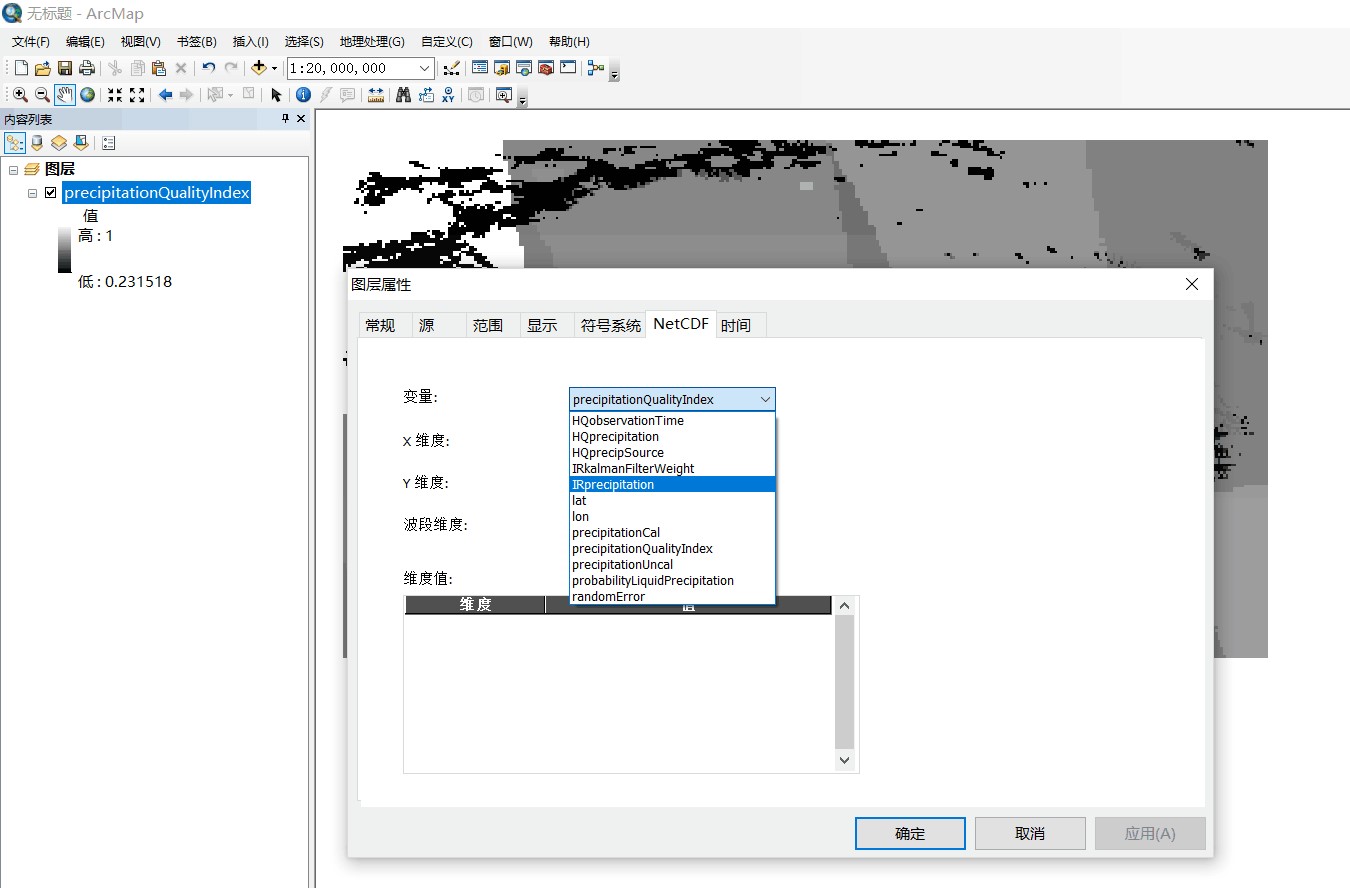Create Viewer Window tool
The width and height of the screenshot is (1350, 888).
point(503,95)
